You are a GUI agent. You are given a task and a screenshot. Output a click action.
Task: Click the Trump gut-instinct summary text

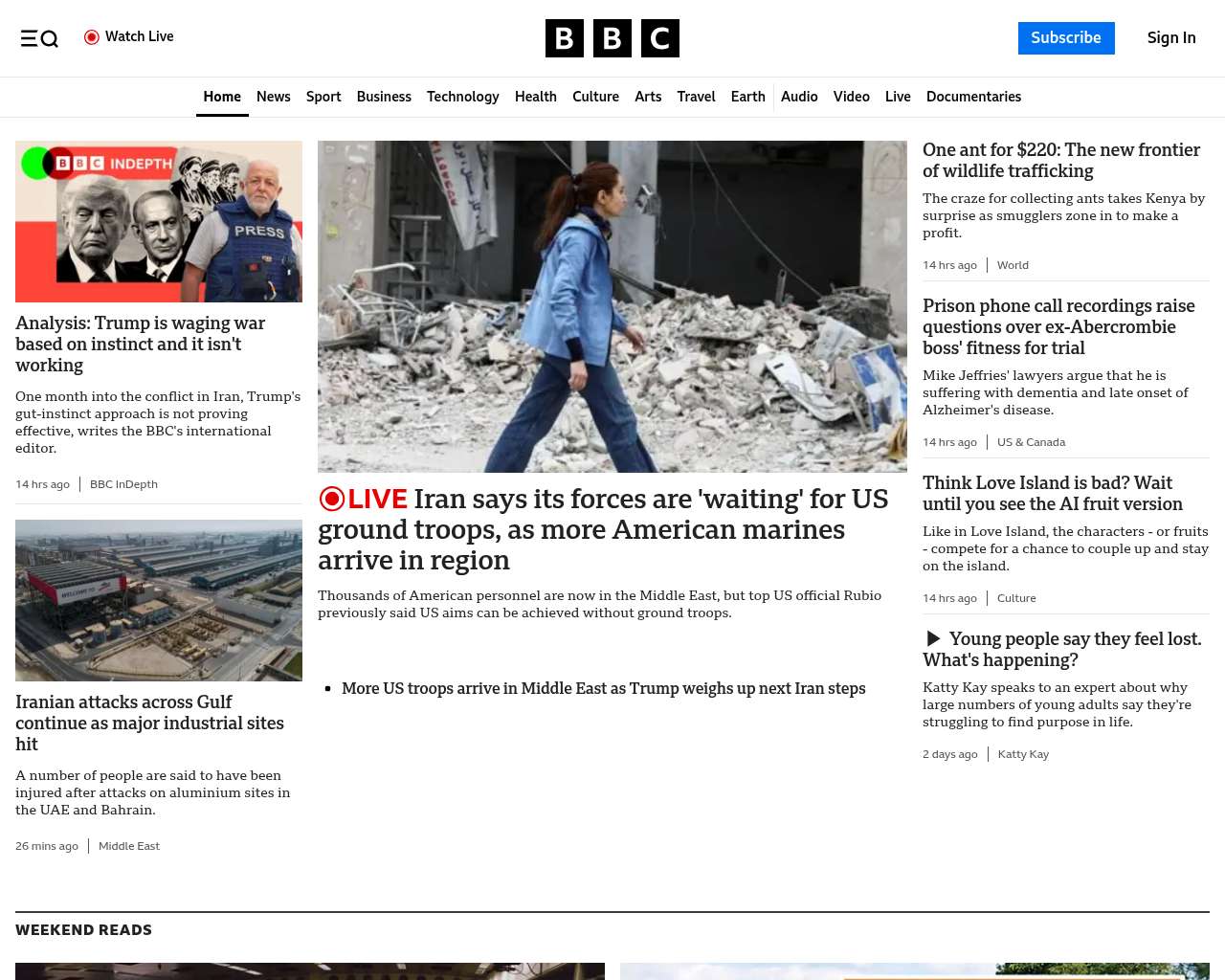click(x=158, y=422)
